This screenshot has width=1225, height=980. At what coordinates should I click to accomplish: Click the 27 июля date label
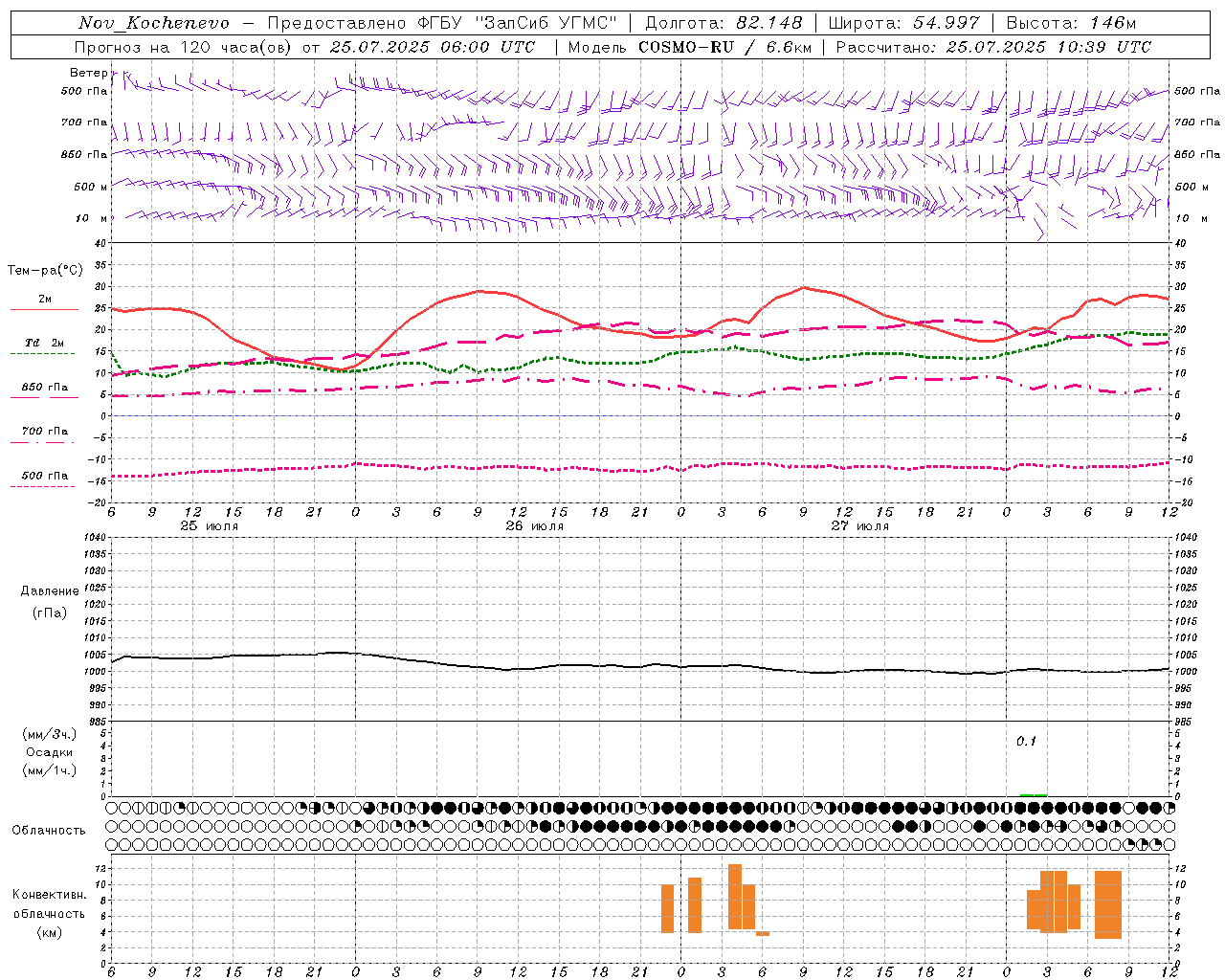(860, 526)
